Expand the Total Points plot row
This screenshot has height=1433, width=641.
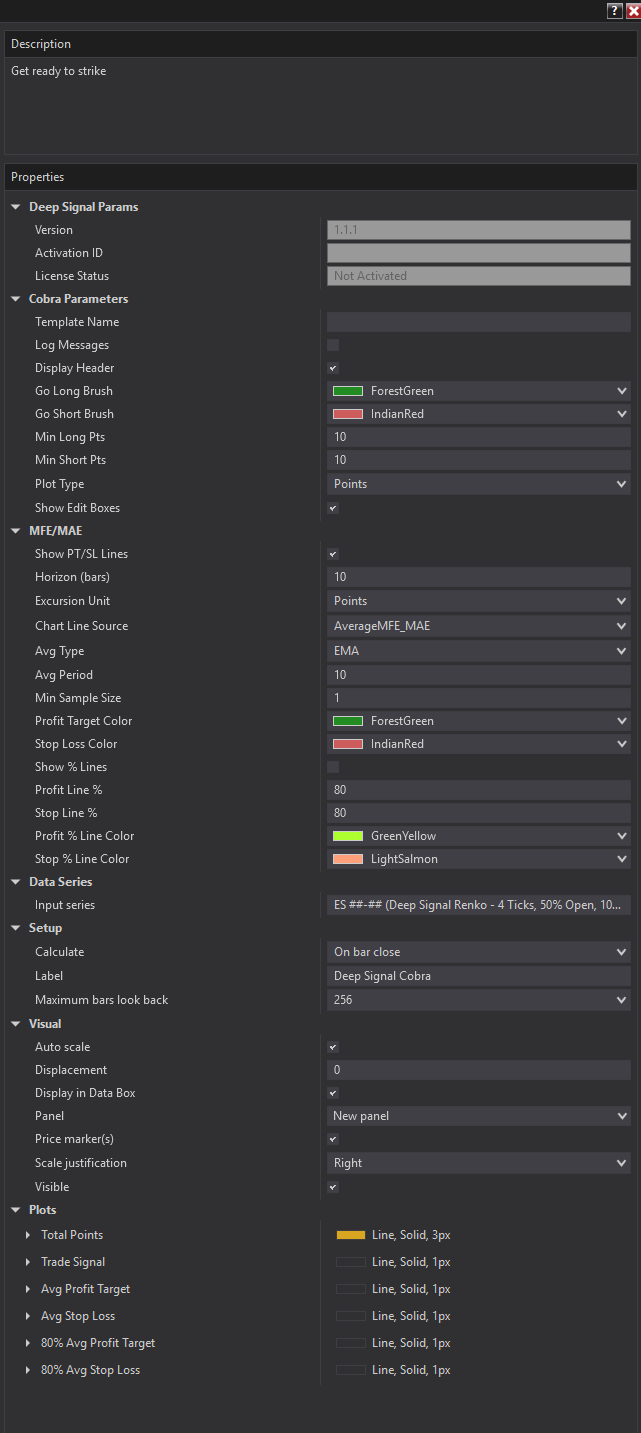pyautogui.click(x=28, y=1235)
